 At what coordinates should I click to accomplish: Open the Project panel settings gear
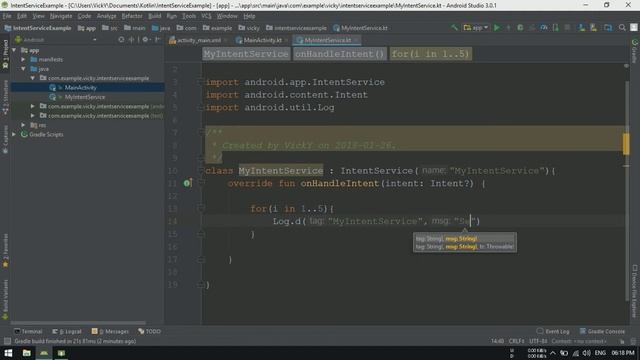pos(145,40)
